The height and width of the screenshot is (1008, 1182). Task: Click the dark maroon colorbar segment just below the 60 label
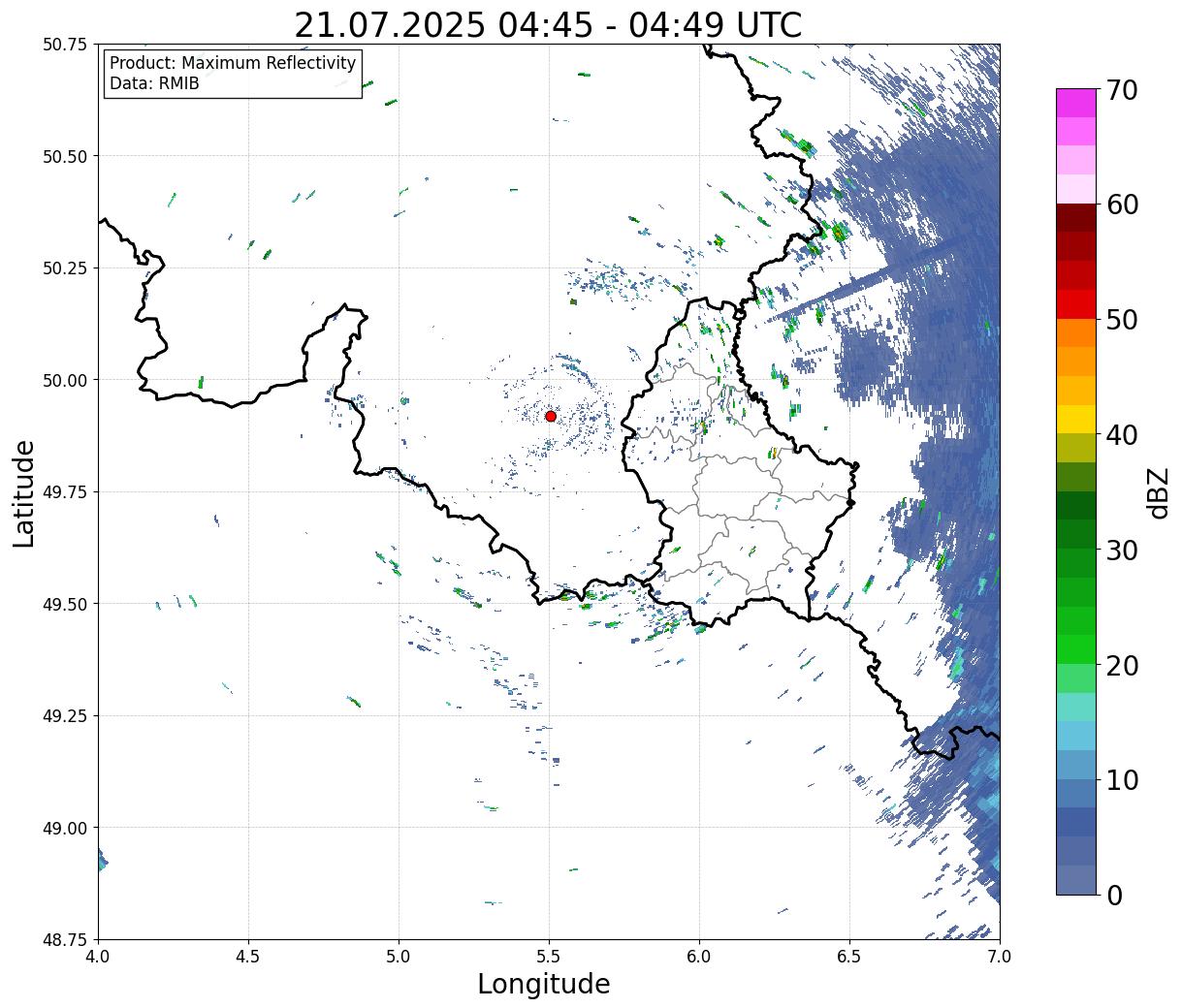[x=1076, y=218]
